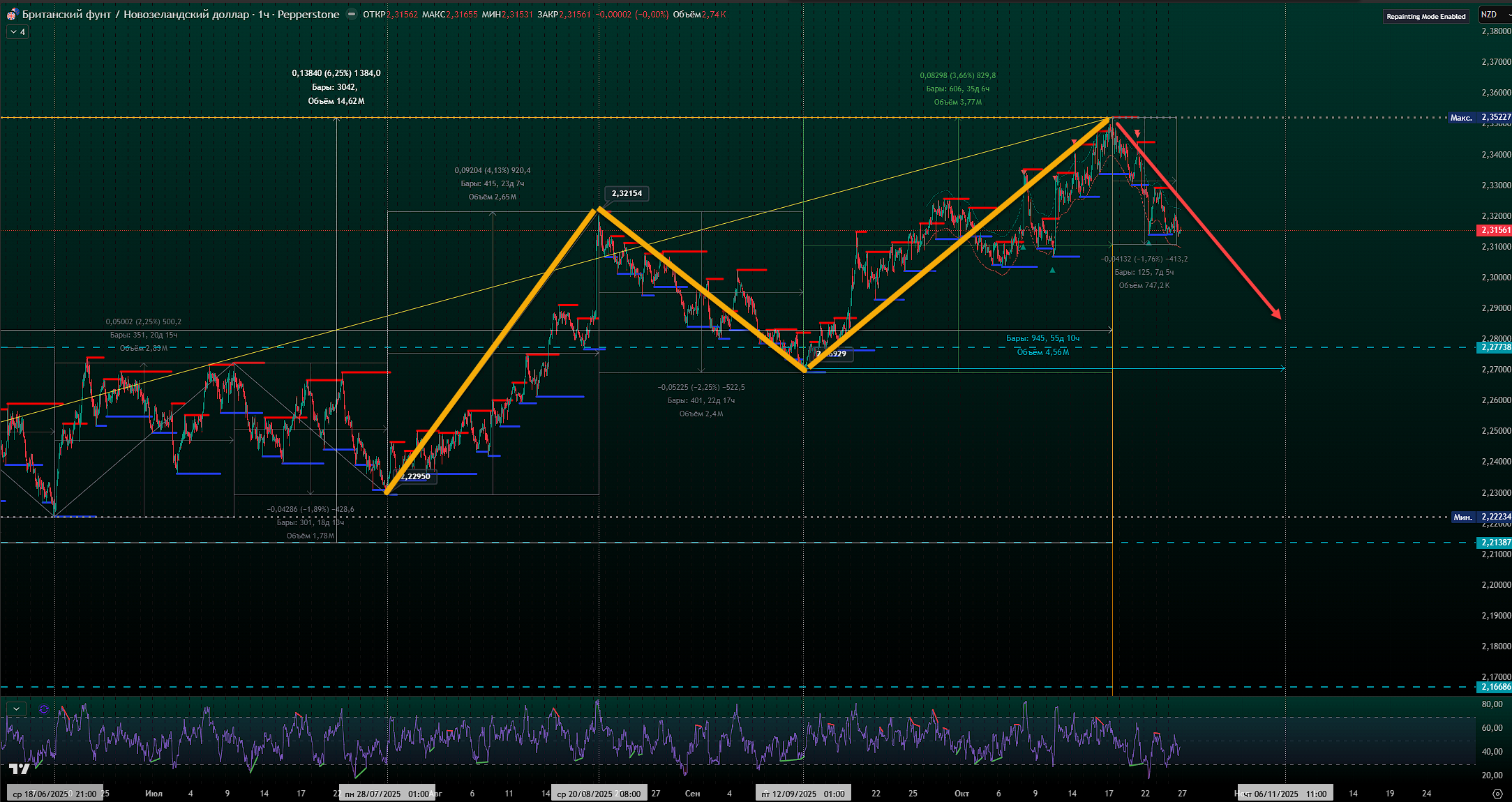Click the purple circular icon in RSI pane
This screenshot has height=802, width=1512.
[44, 709]
